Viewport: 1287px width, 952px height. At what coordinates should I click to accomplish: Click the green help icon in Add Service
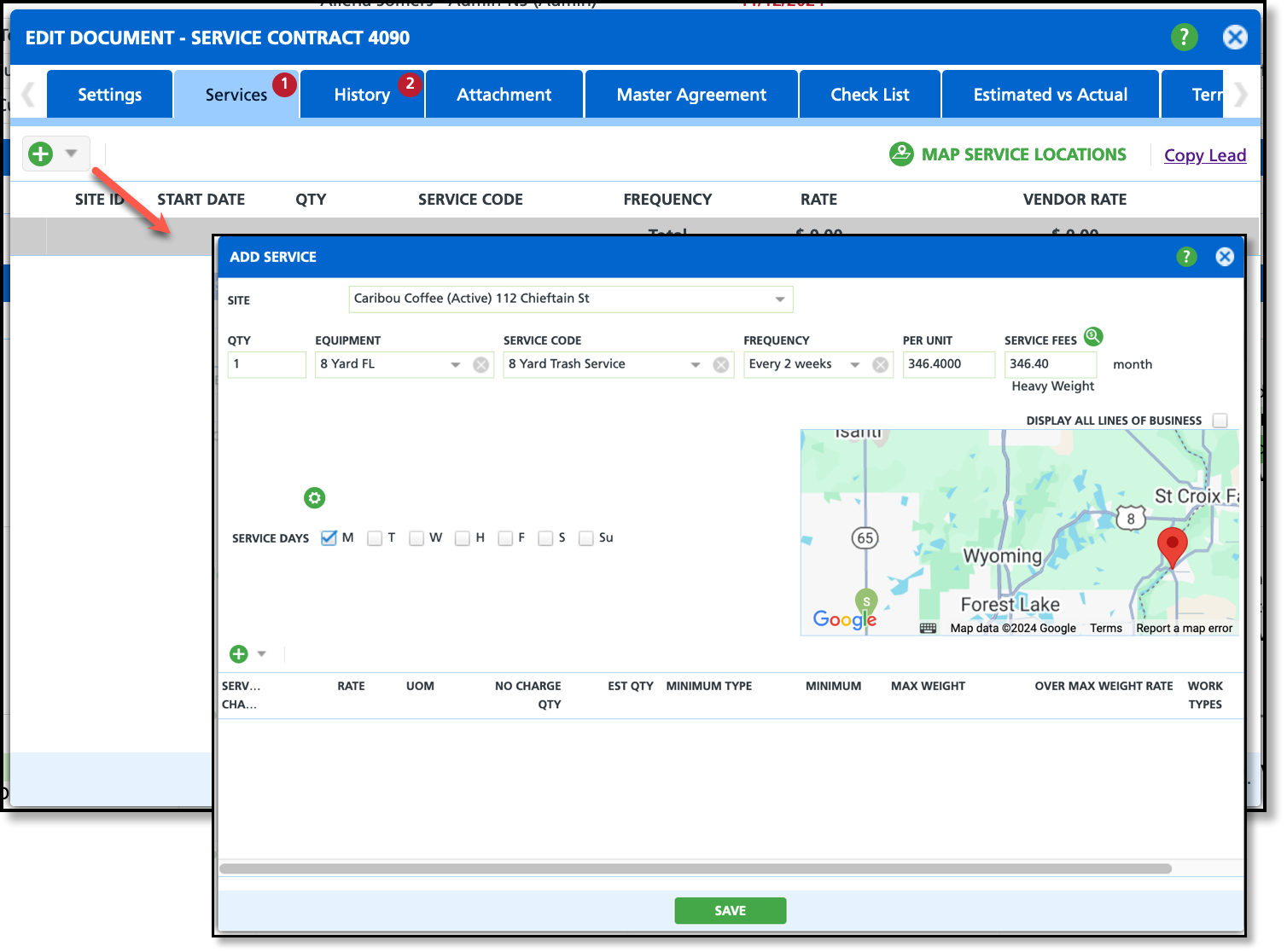click(1186, 257)
